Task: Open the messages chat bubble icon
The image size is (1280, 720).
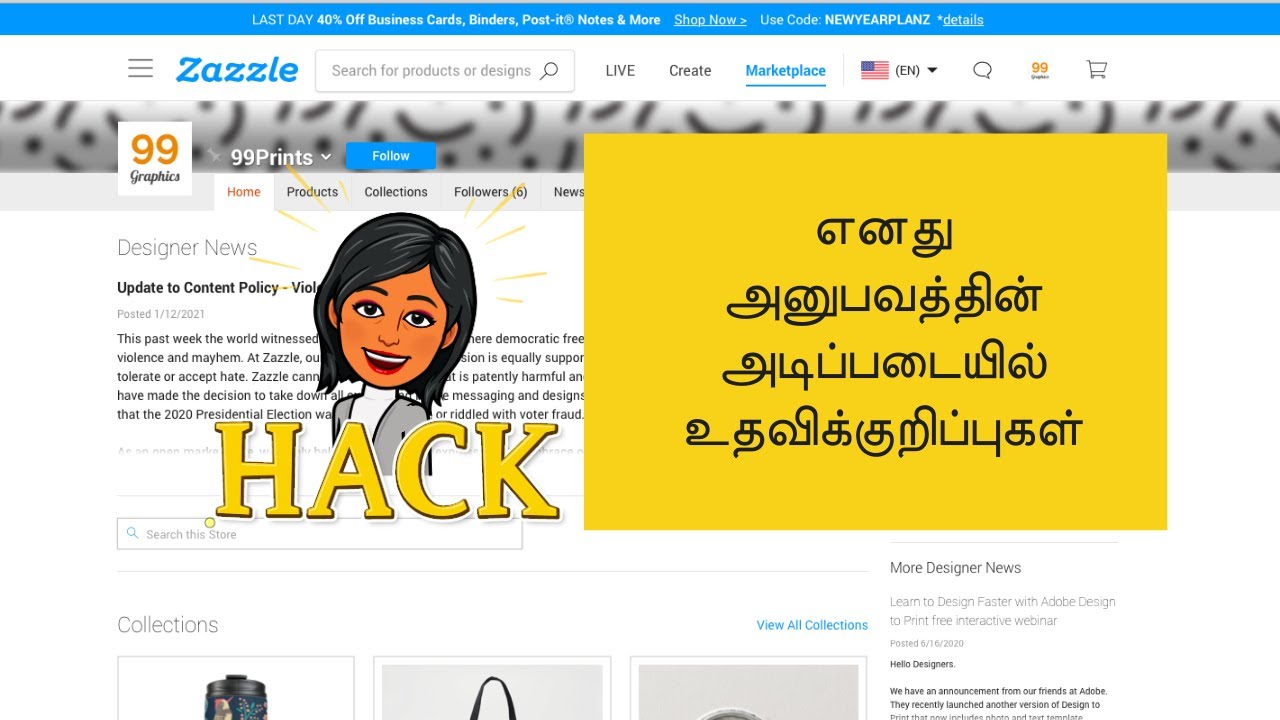Action: point(982,70)
